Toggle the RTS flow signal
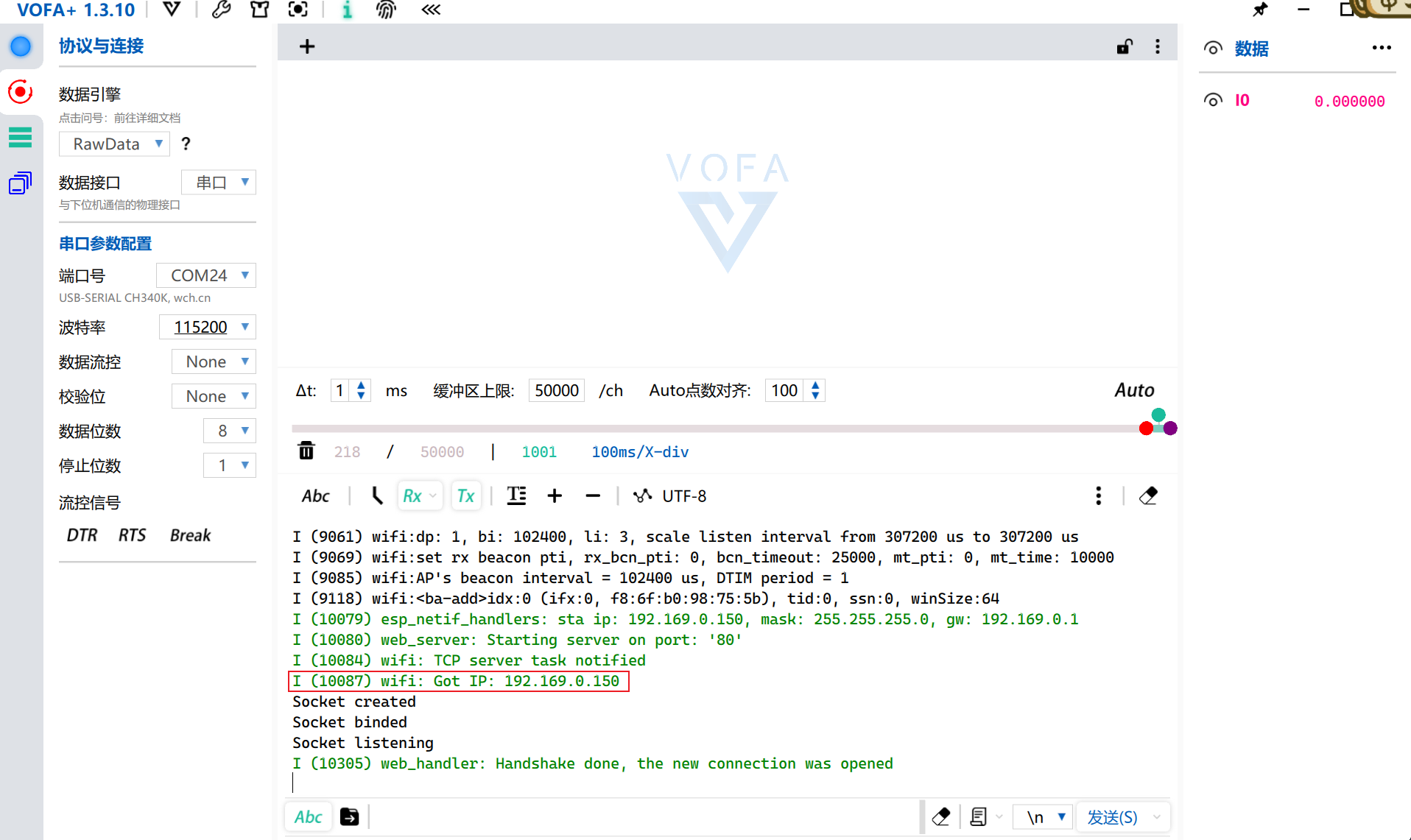The width and height of the screenshot is (1411, 840). coord(133,535)
